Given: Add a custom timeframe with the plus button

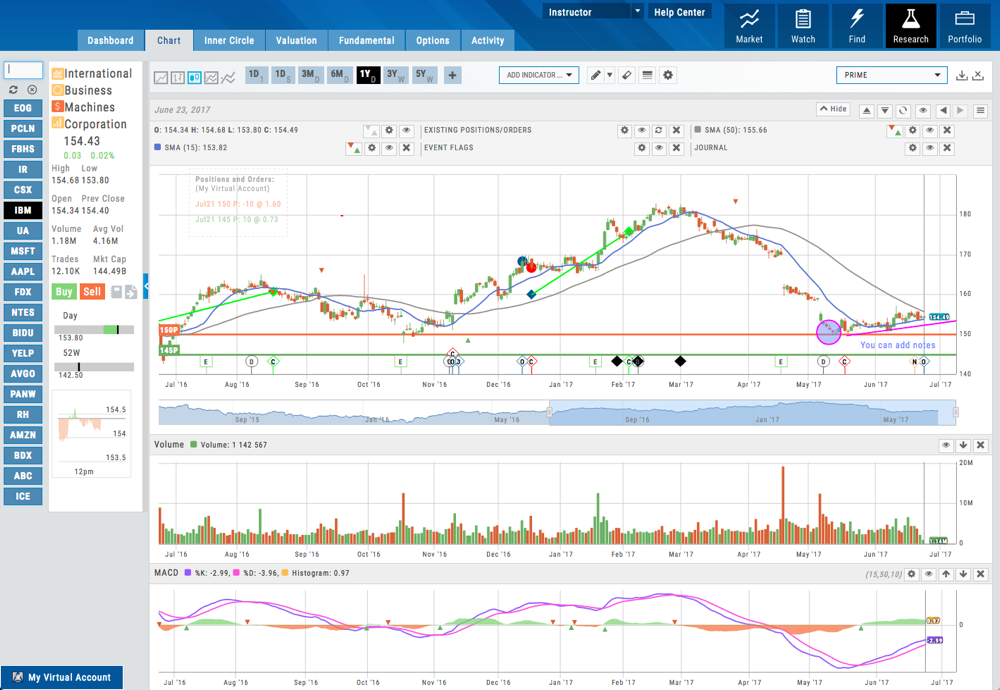Looking at the screenshot, I should (452, 75).
